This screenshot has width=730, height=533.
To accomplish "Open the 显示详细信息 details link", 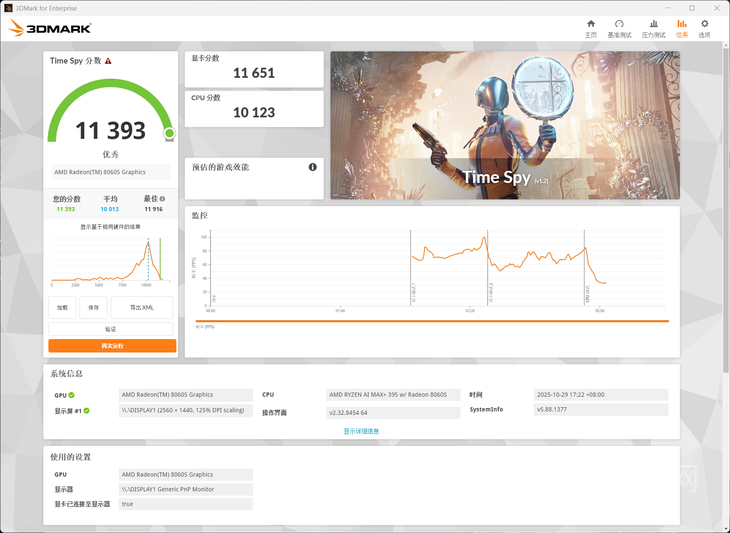I will pos(361,431).
